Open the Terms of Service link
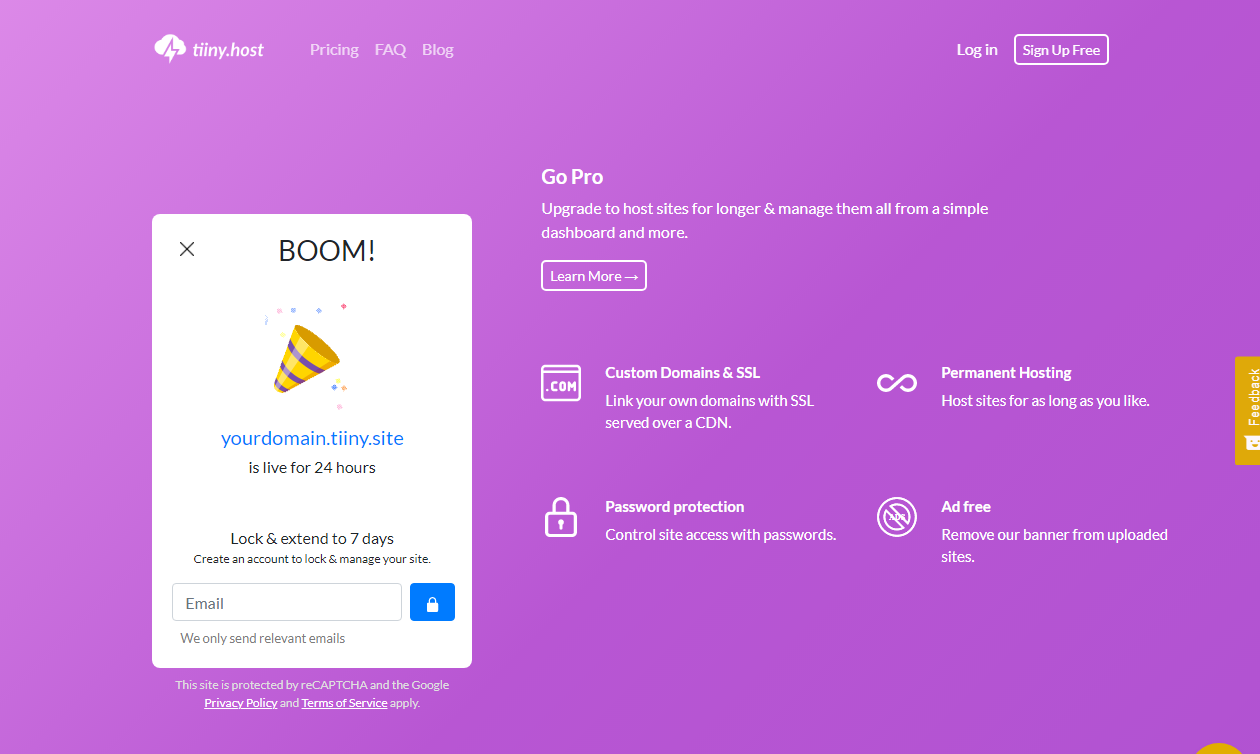Image resolution: width=1260 pixels, height=754 pixels. coord(344,703)
